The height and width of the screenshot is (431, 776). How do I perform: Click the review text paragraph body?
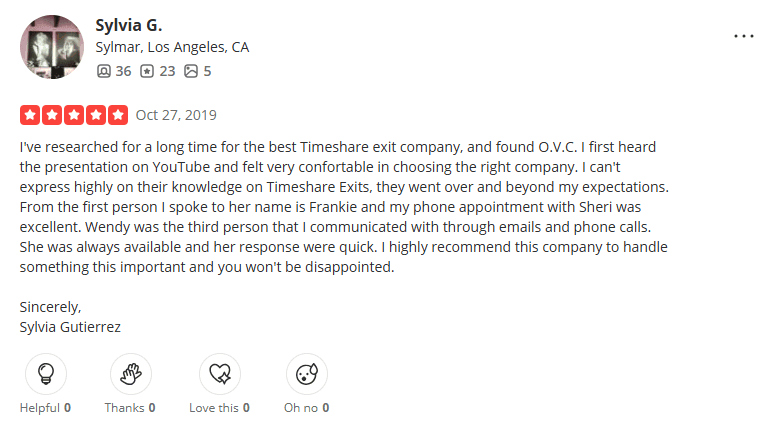(x=340, y=207)
